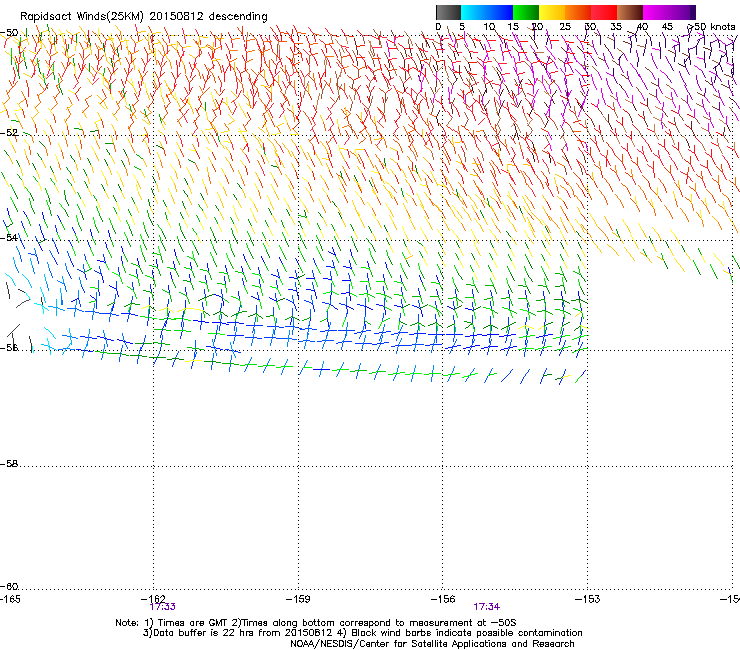Click the blue 10-15 knots legend swatch
Viewport: 740px width, 650px height.
(500, 12)
